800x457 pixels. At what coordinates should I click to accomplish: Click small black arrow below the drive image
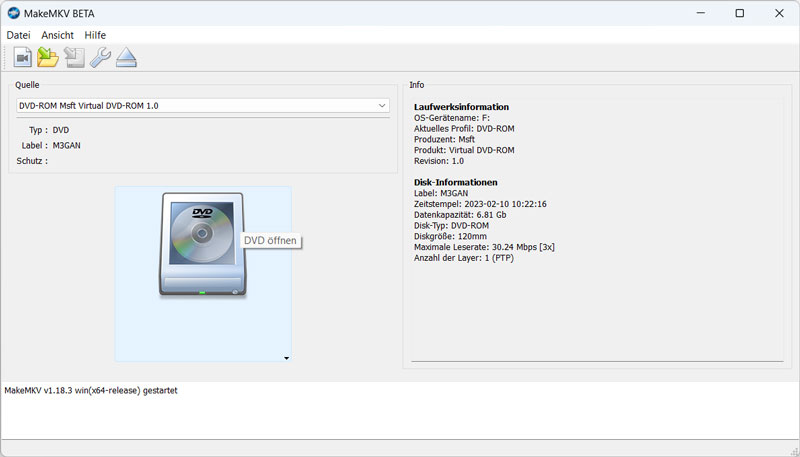(x=287, y=357)
